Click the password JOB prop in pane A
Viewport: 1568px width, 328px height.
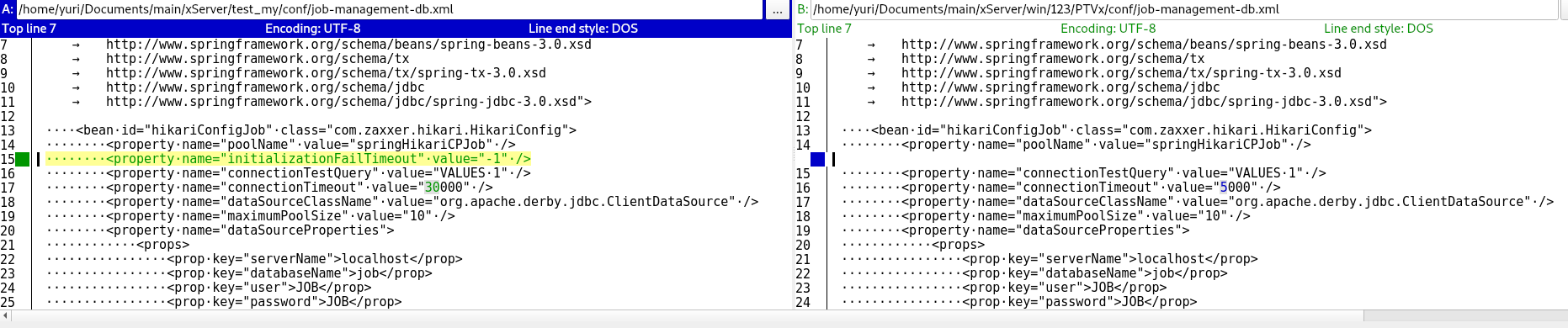pyautogui.click(x=224, y=302)
